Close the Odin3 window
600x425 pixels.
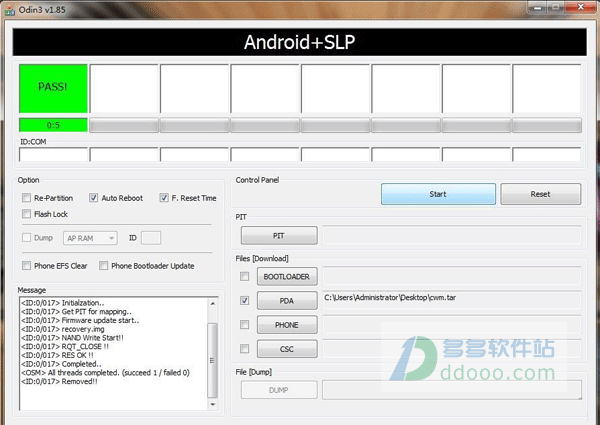click(580, 7)
